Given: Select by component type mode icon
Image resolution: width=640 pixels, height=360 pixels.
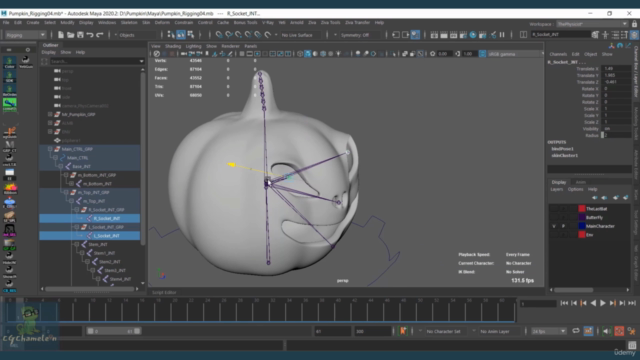Looking at the screenshot, I should pyautogui.click(x=191, y=35).
